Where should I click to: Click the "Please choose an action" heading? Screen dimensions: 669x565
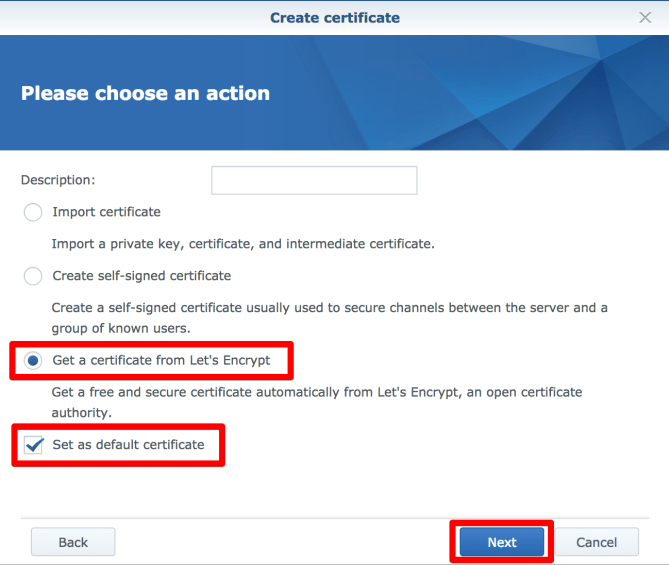145,93
